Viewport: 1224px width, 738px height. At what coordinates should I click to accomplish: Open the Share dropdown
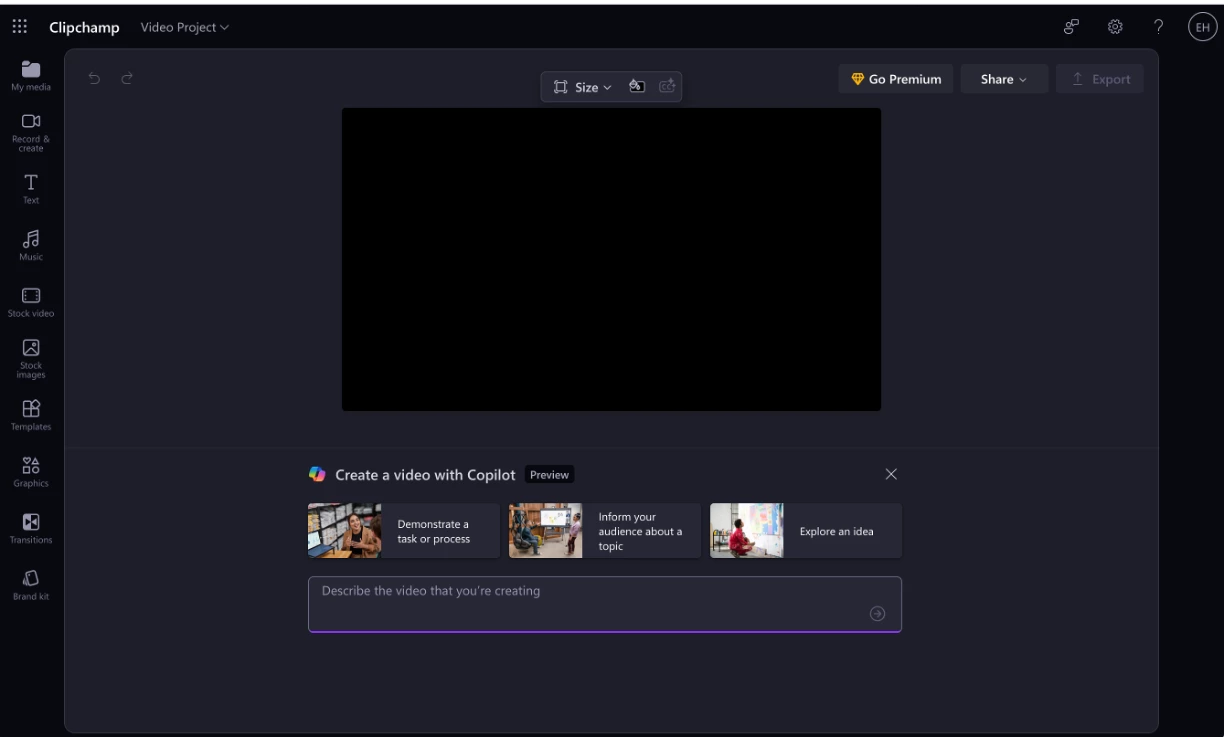[x=1004, y=79]
